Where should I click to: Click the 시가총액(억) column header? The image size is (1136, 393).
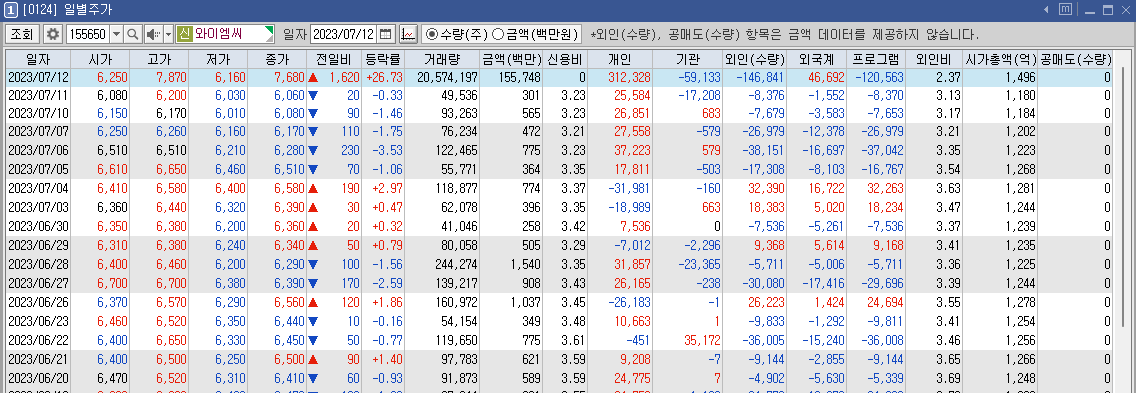[1001, 59]
